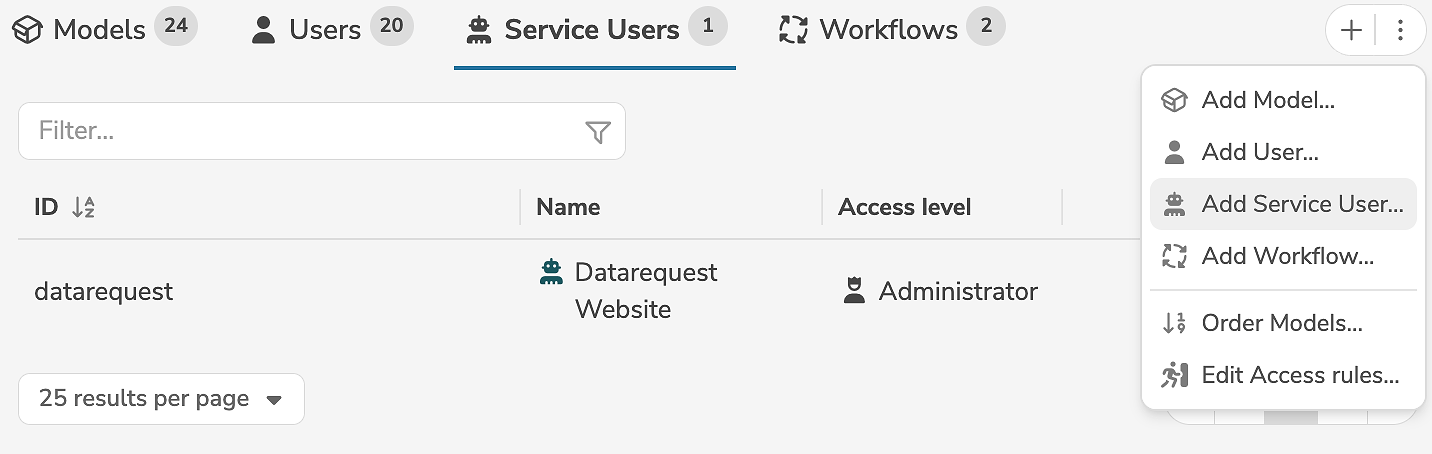
Task: Select Order Models menu option
Action: tap(1281, 323)
